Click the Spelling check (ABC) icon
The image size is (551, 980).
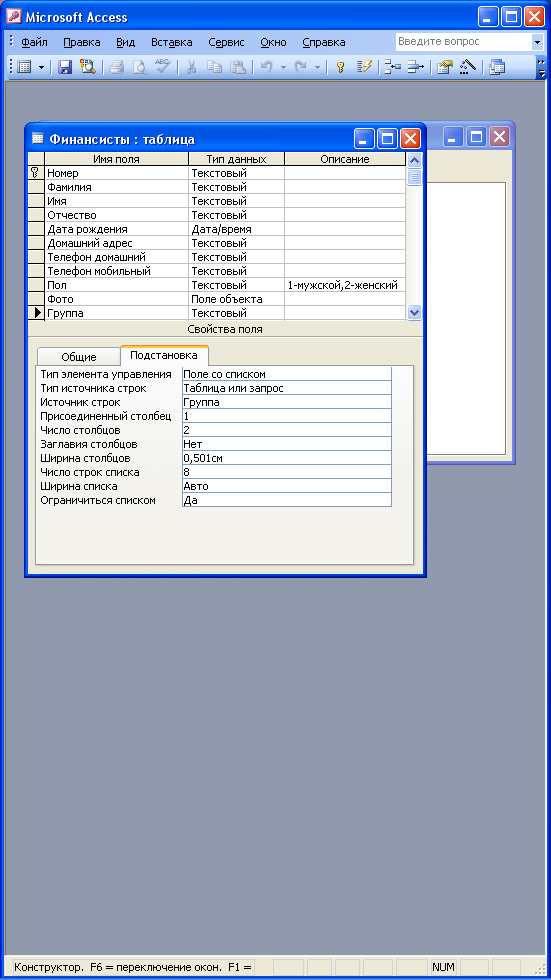click(162, 67)
